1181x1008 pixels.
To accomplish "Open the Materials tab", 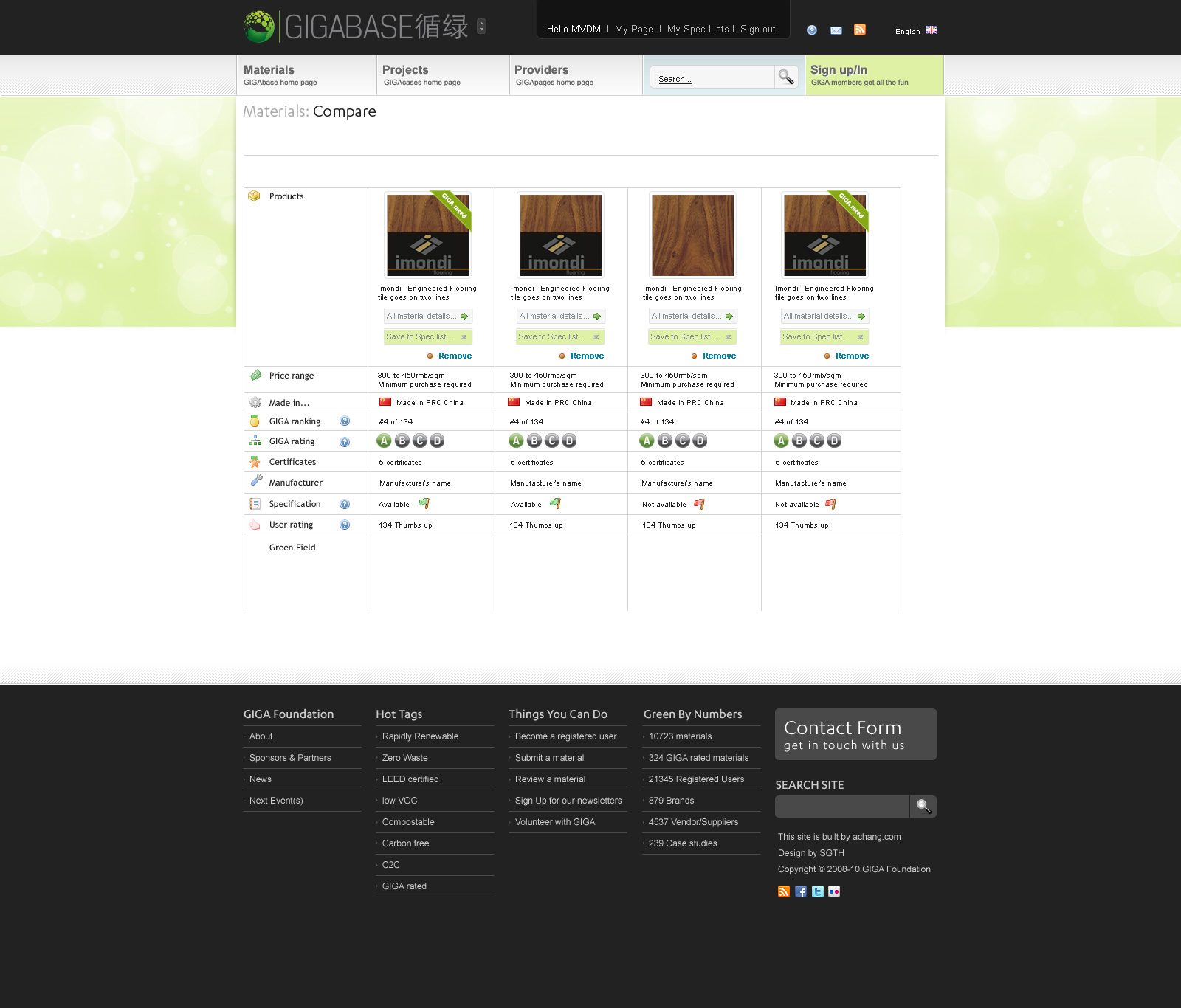I will point(306,75).
